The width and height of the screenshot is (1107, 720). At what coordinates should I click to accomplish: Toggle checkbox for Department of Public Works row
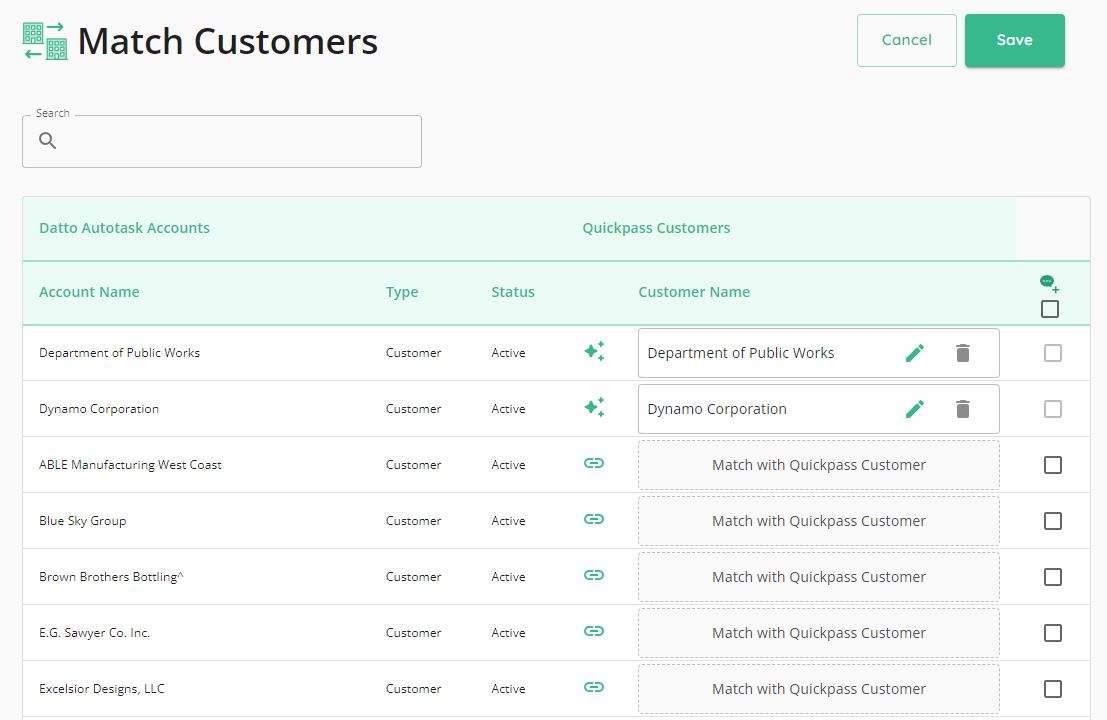[x=1053, y=353]
